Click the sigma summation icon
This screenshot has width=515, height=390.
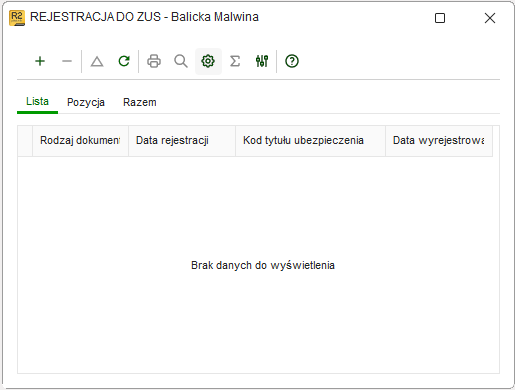coord(235,61)
